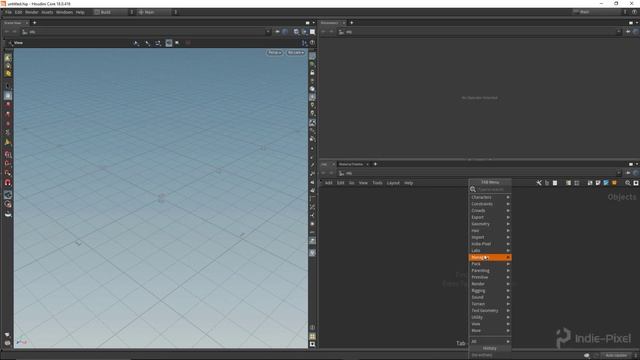Image resolution: width=640 pixels, height=360 pixels.
Task: Toggle the highlighted selection mode icon in viewport toolbar
Action: pyautogui.click(x=169, y=43)
